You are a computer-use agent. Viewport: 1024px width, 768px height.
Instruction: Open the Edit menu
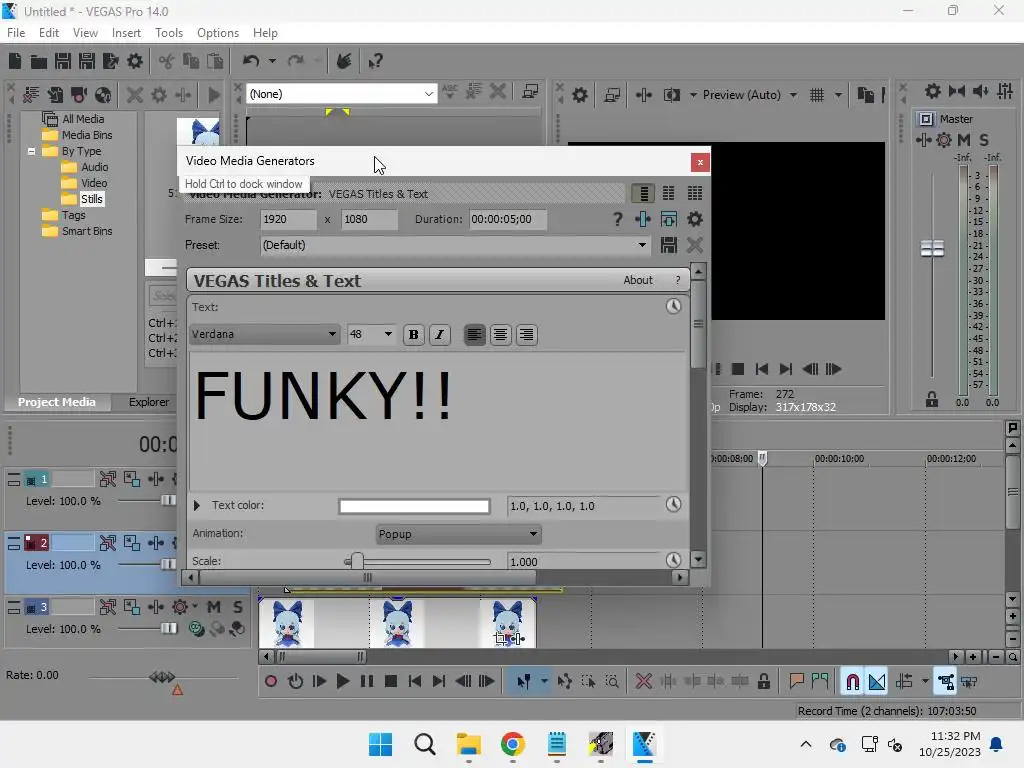(x=49, y=33)
